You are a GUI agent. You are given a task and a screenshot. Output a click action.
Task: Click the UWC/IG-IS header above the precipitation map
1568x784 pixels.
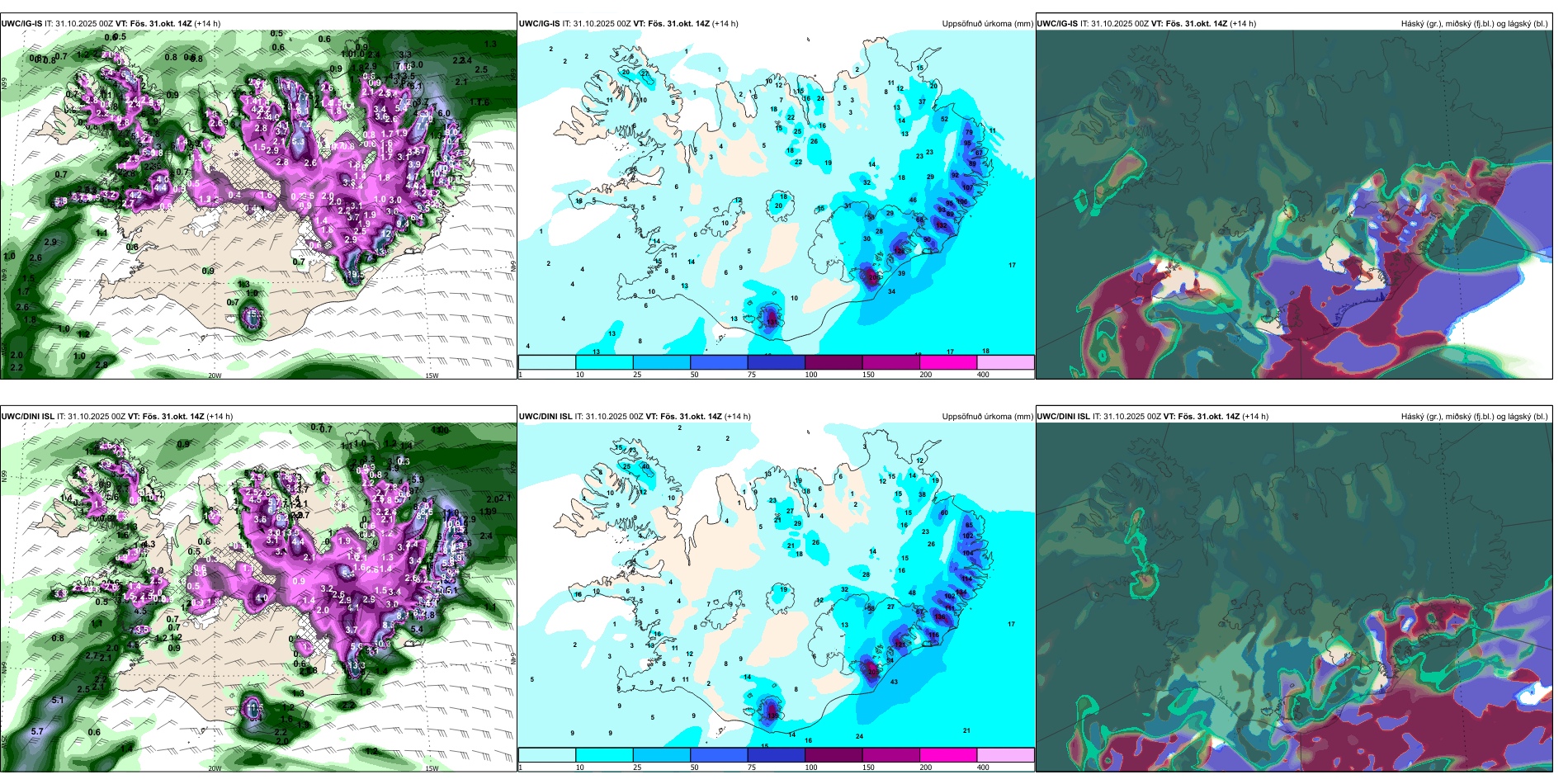point(629,24)
